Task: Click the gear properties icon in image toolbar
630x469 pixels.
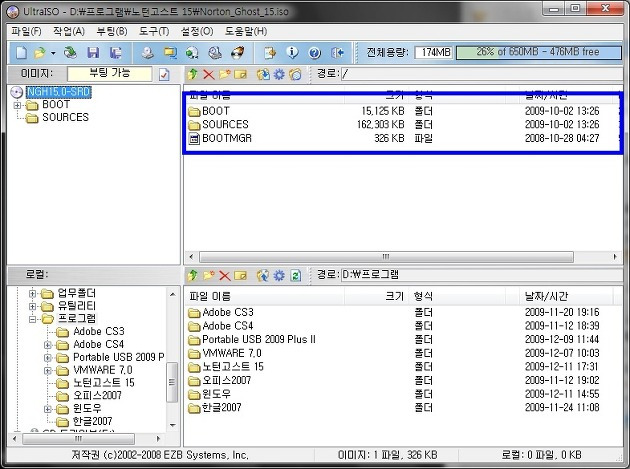Action: coord(279,74)
